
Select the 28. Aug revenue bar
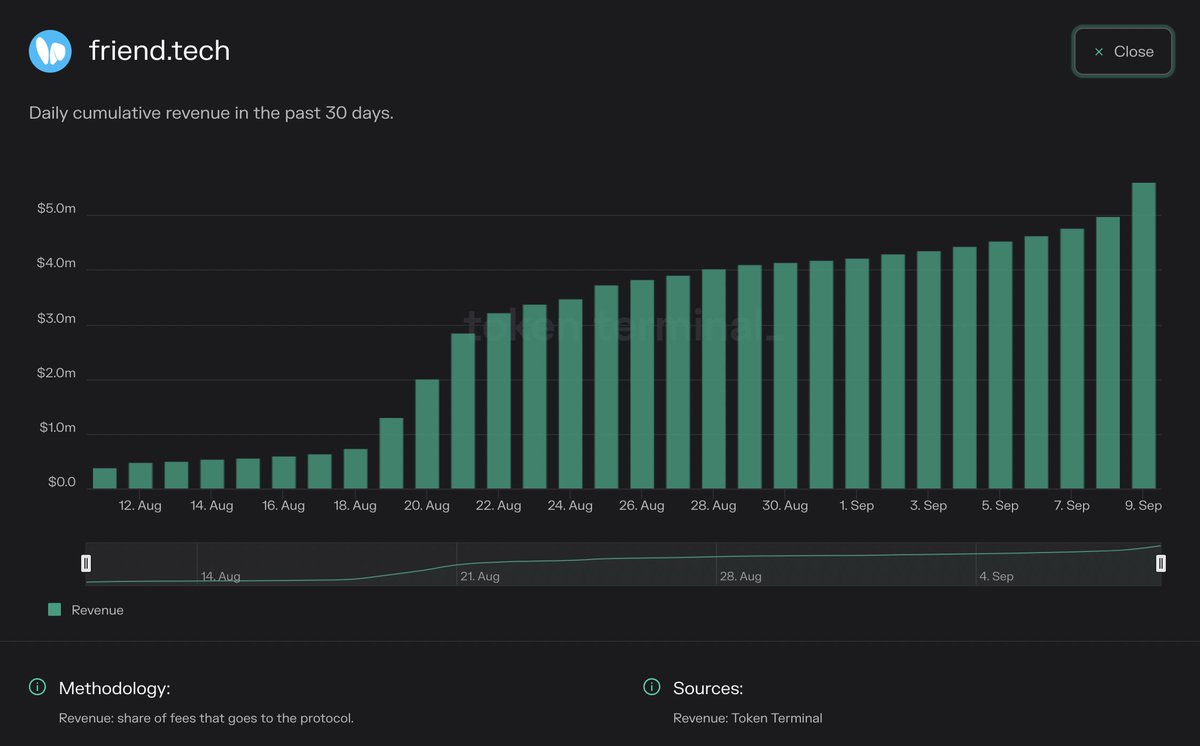(x=713, y=379)
